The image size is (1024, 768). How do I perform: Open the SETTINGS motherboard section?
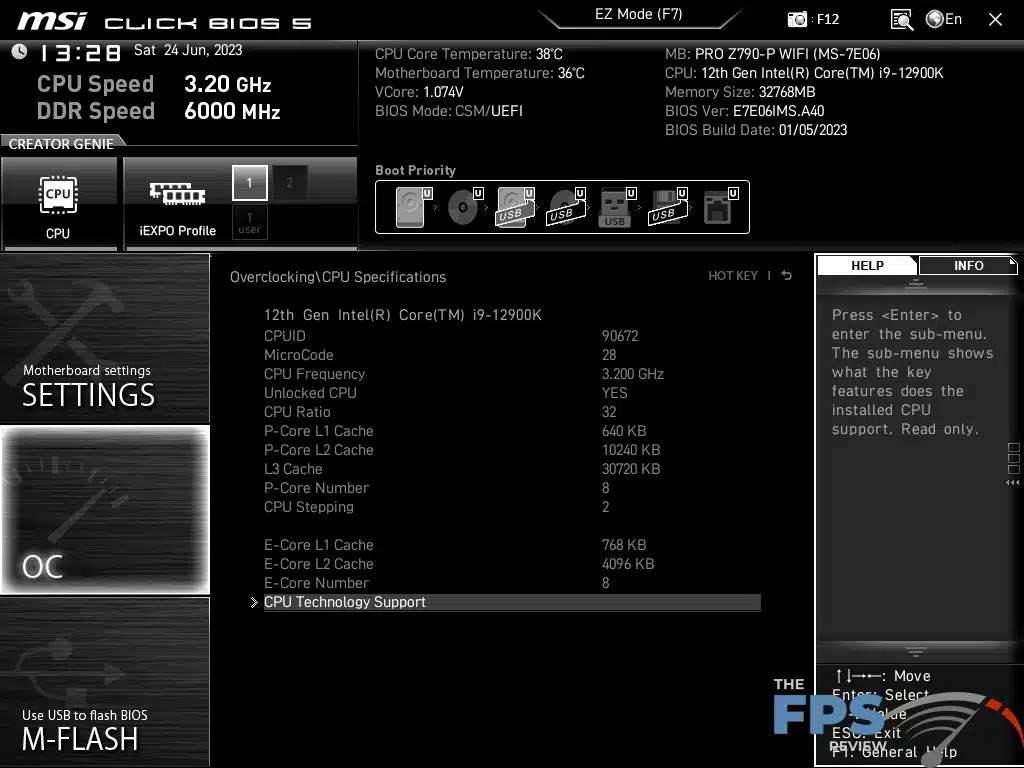(x=104, y=338)
